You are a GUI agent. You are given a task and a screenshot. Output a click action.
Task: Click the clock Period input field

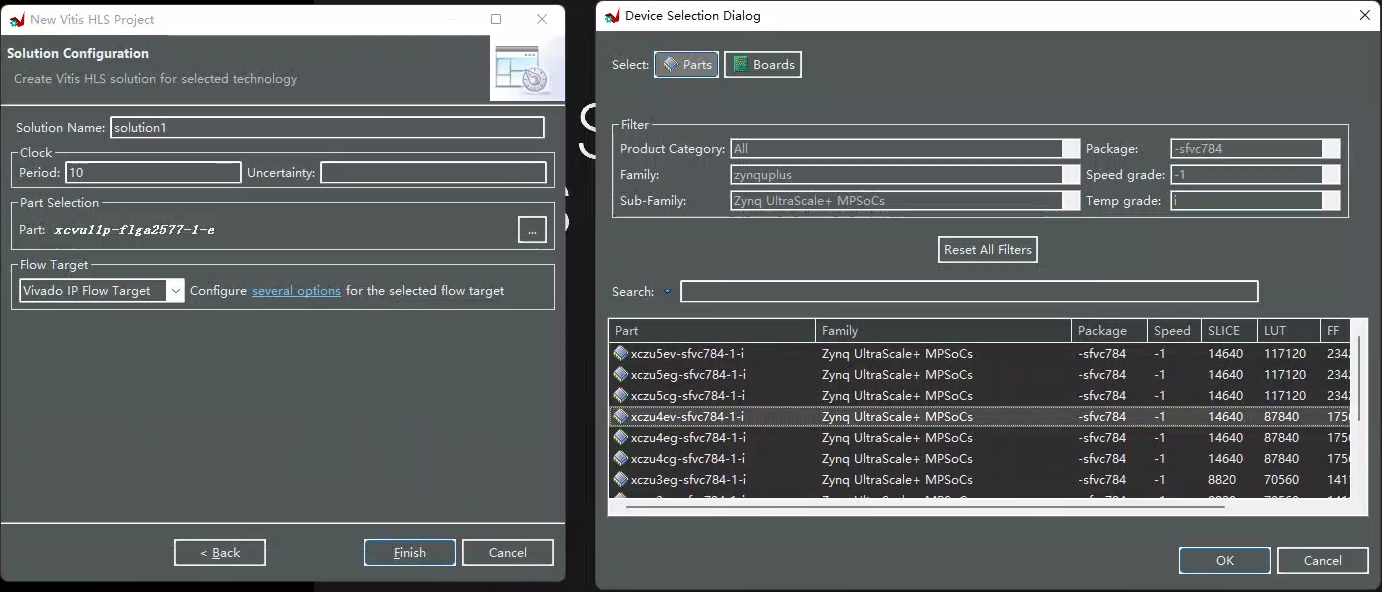[154, 173]
